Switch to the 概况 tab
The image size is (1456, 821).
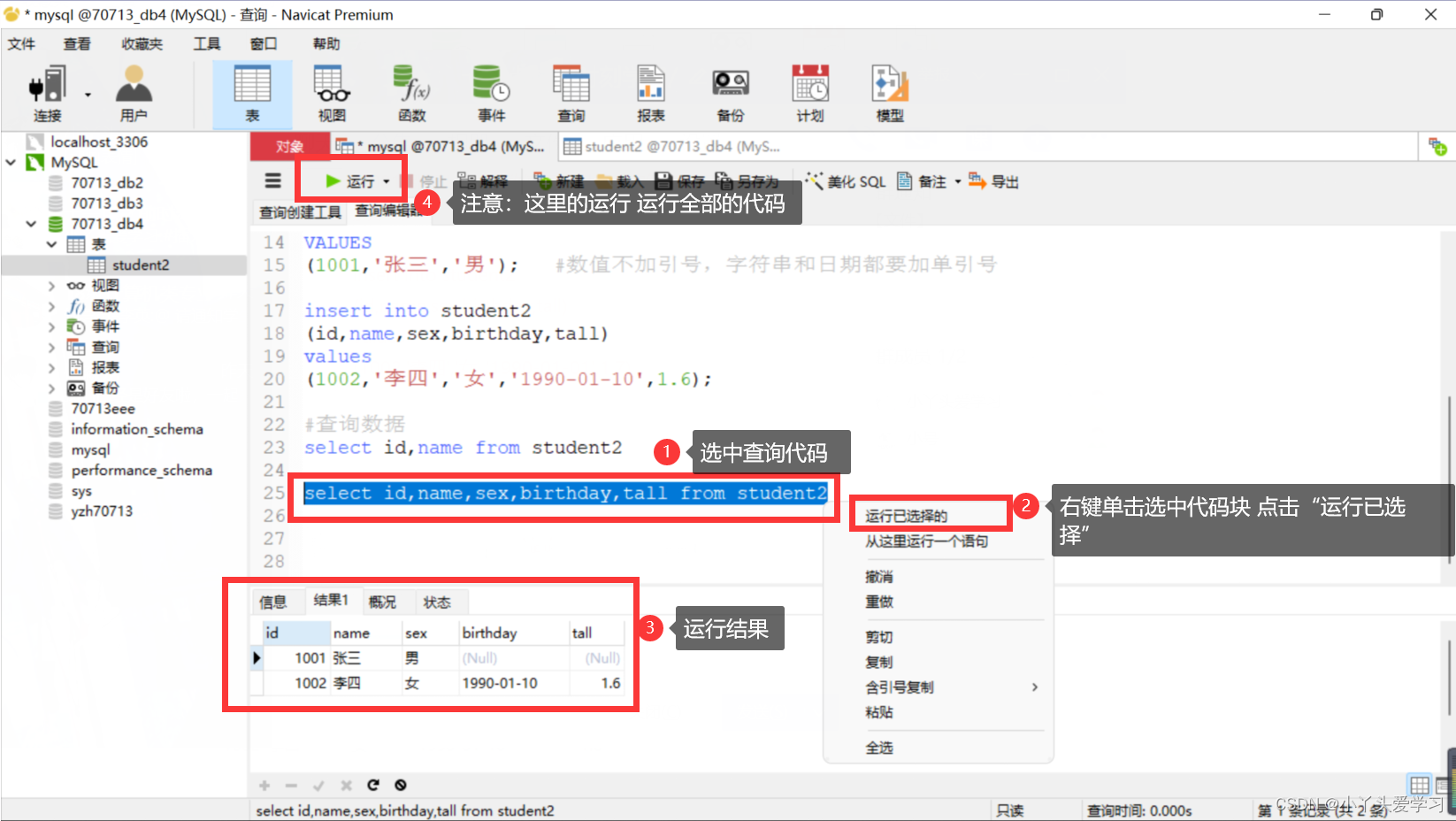point(383,602)
